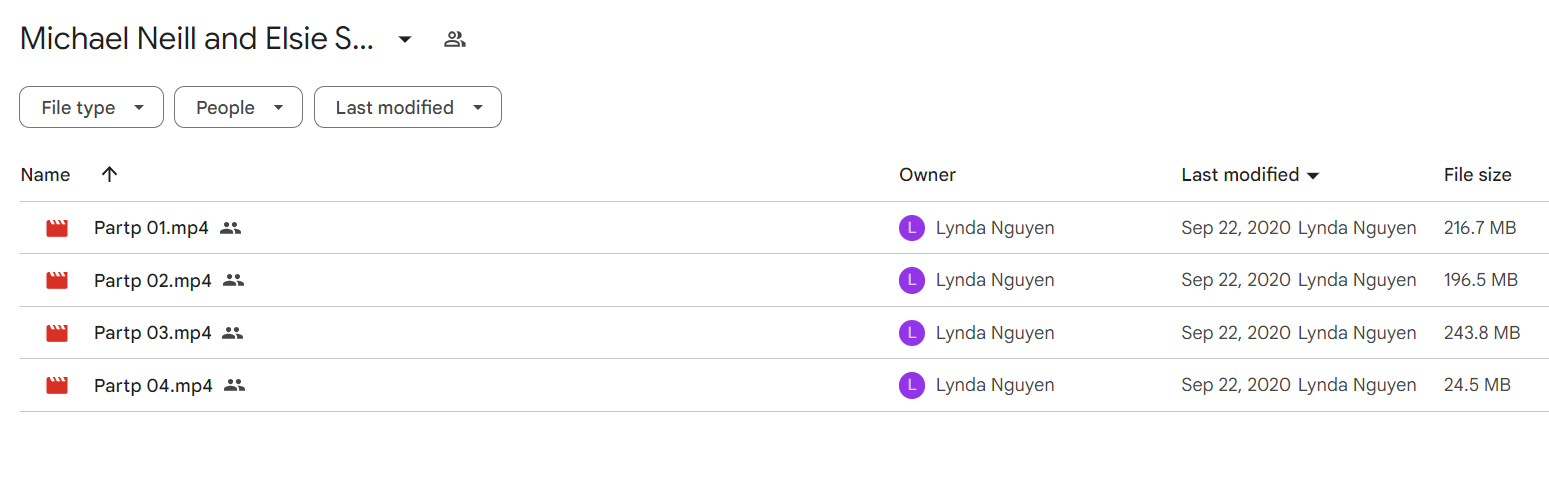Open the Last modified filter chip
The height and width of the screenshot is (500, 1549).
[408, 107]
